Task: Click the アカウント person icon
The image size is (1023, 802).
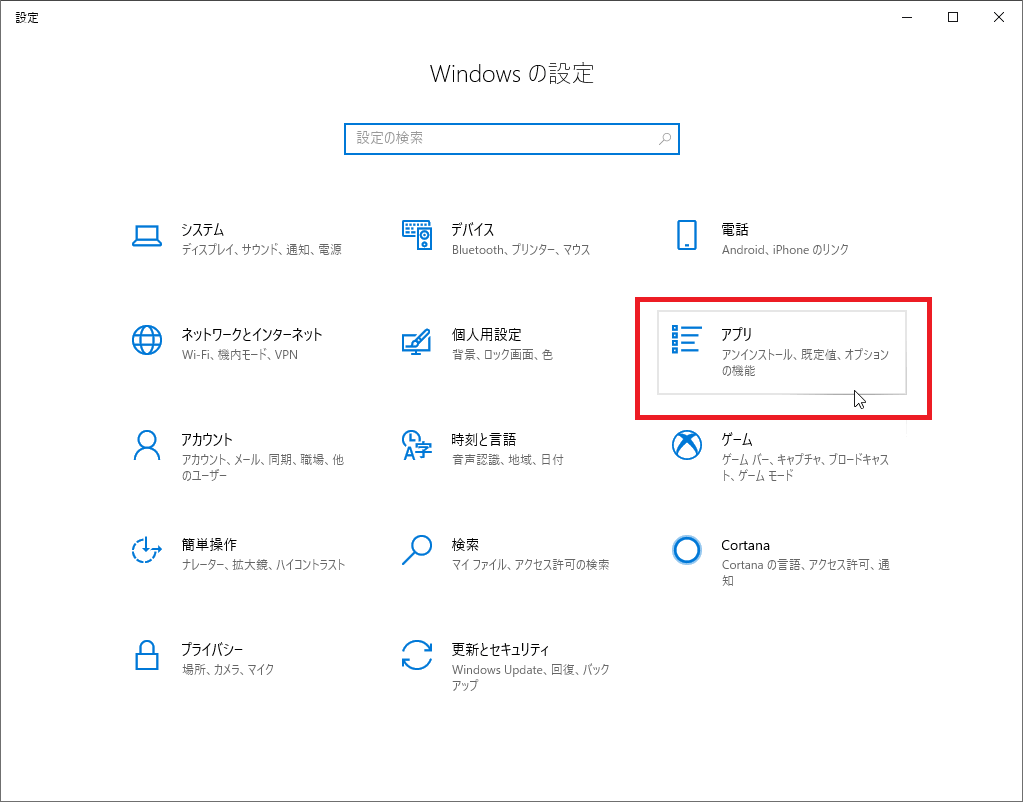Action: (x=147, y=445)
